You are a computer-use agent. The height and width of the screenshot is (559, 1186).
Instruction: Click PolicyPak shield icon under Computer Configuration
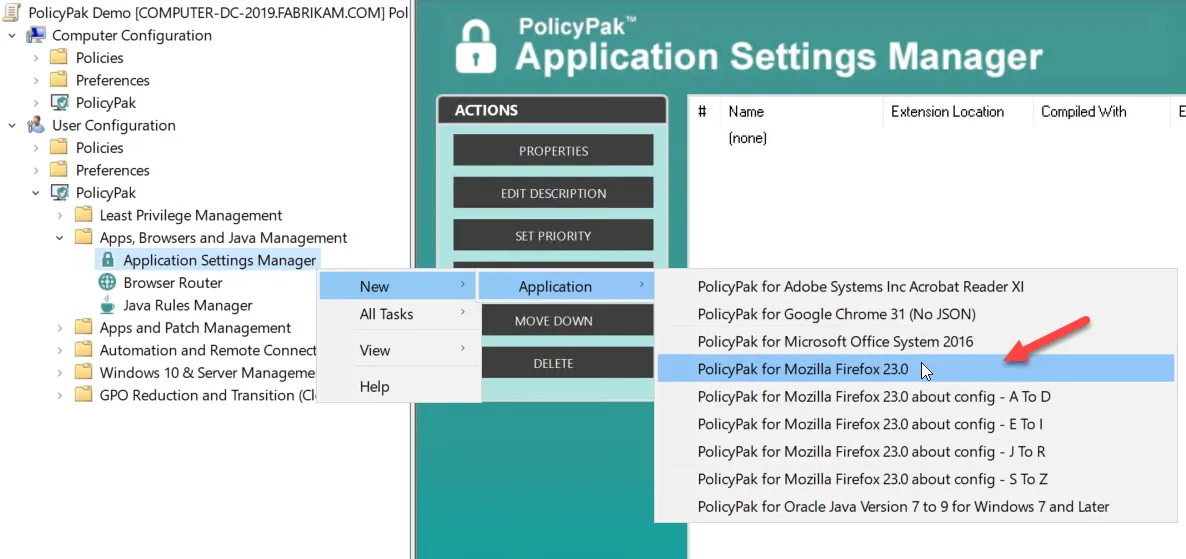[59, 103]
